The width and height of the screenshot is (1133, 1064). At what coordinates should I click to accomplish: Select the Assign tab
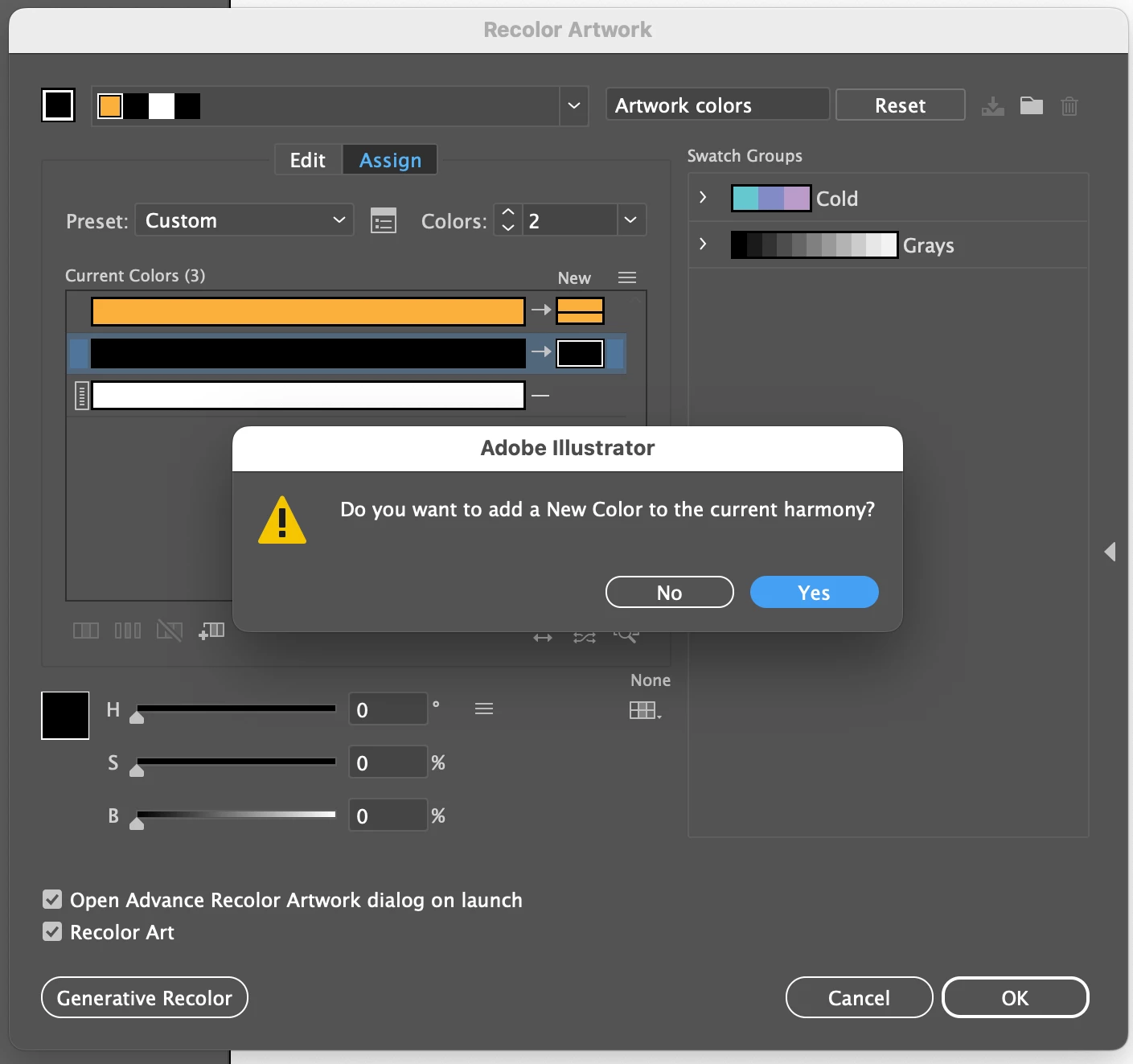[x=390, y=159]
